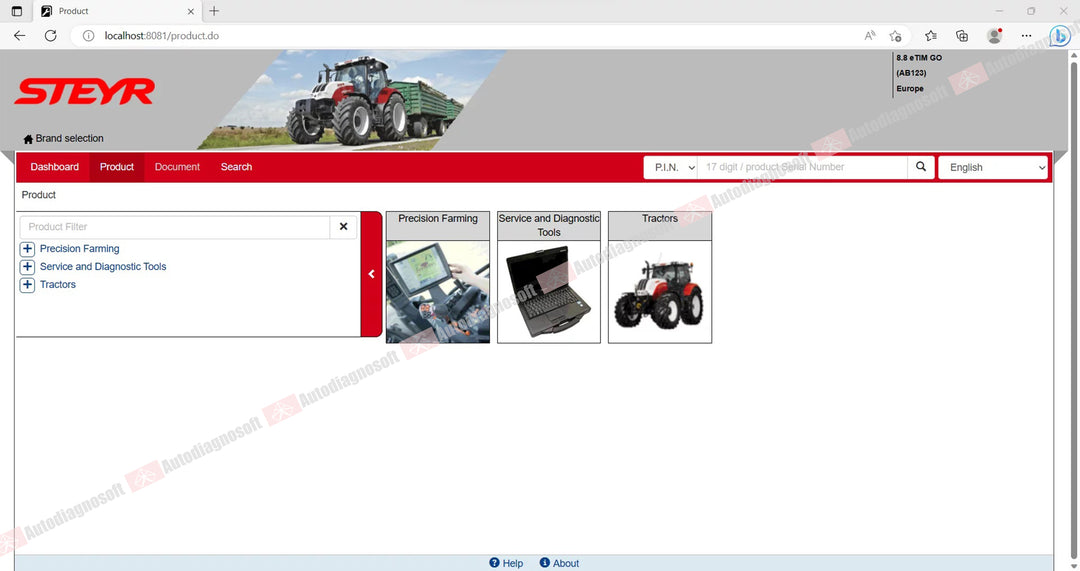Open the Document tab

pos(177,167)
